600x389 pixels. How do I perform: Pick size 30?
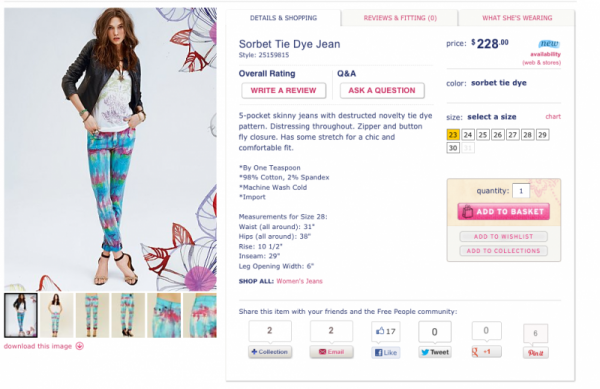(x=453, y=148)
